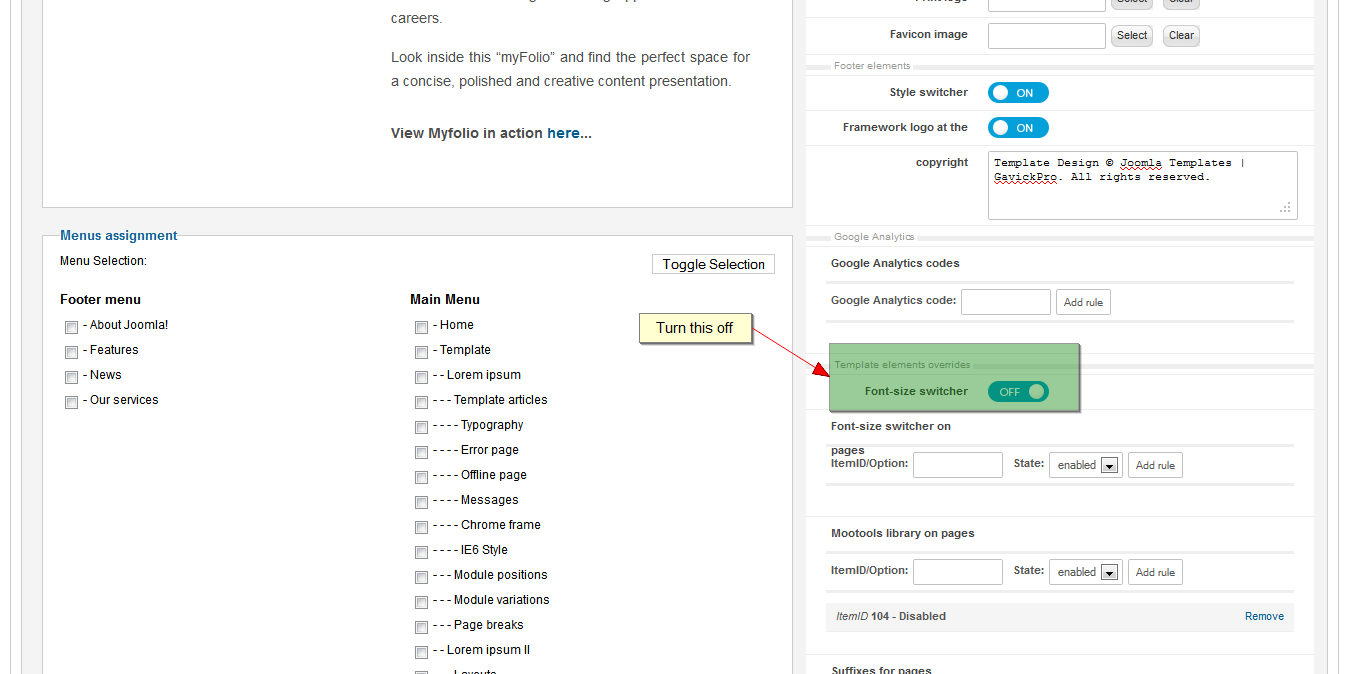Screen dimensions: 1349x674
Task: Open Font-size switcher State dropdown
Action: [1085, 465]
